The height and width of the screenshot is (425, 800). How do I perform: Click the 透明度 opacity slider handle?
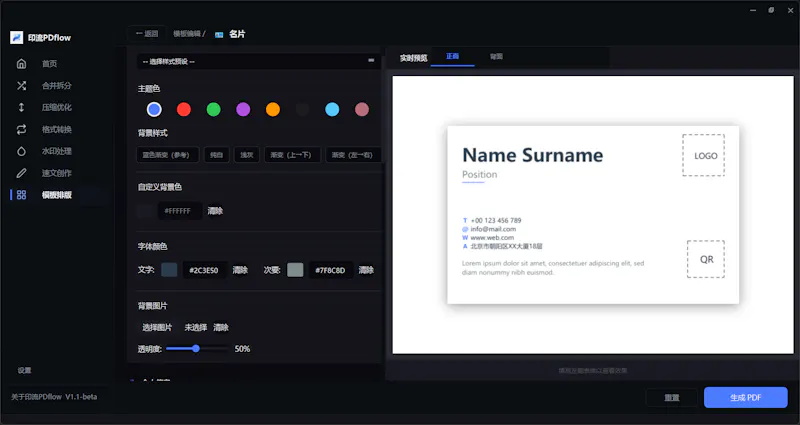tap(196, 349)
